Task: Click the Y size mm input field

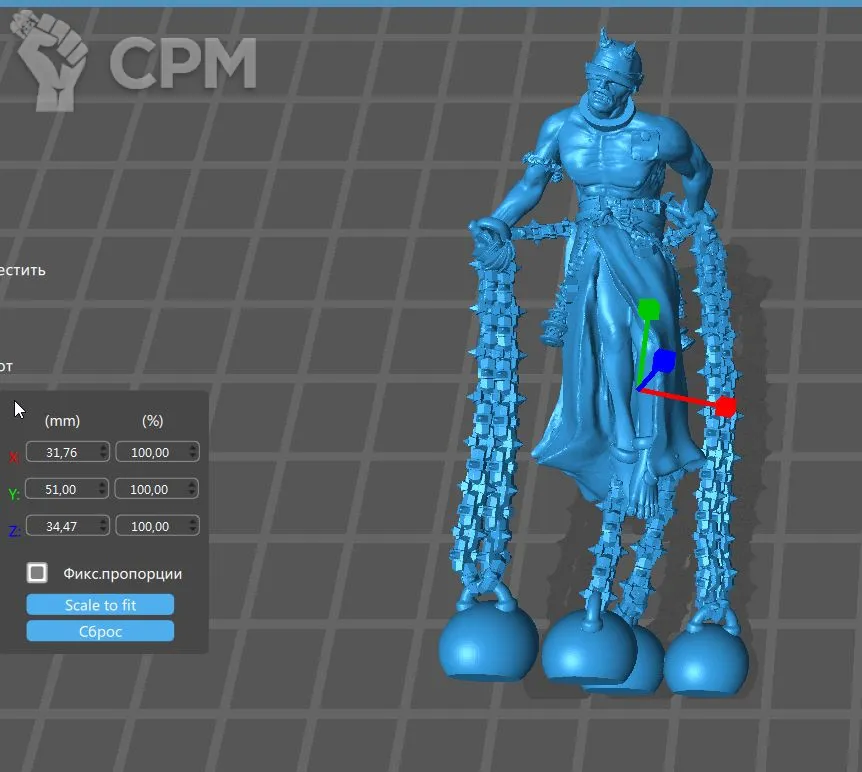Action: (62, 490)
